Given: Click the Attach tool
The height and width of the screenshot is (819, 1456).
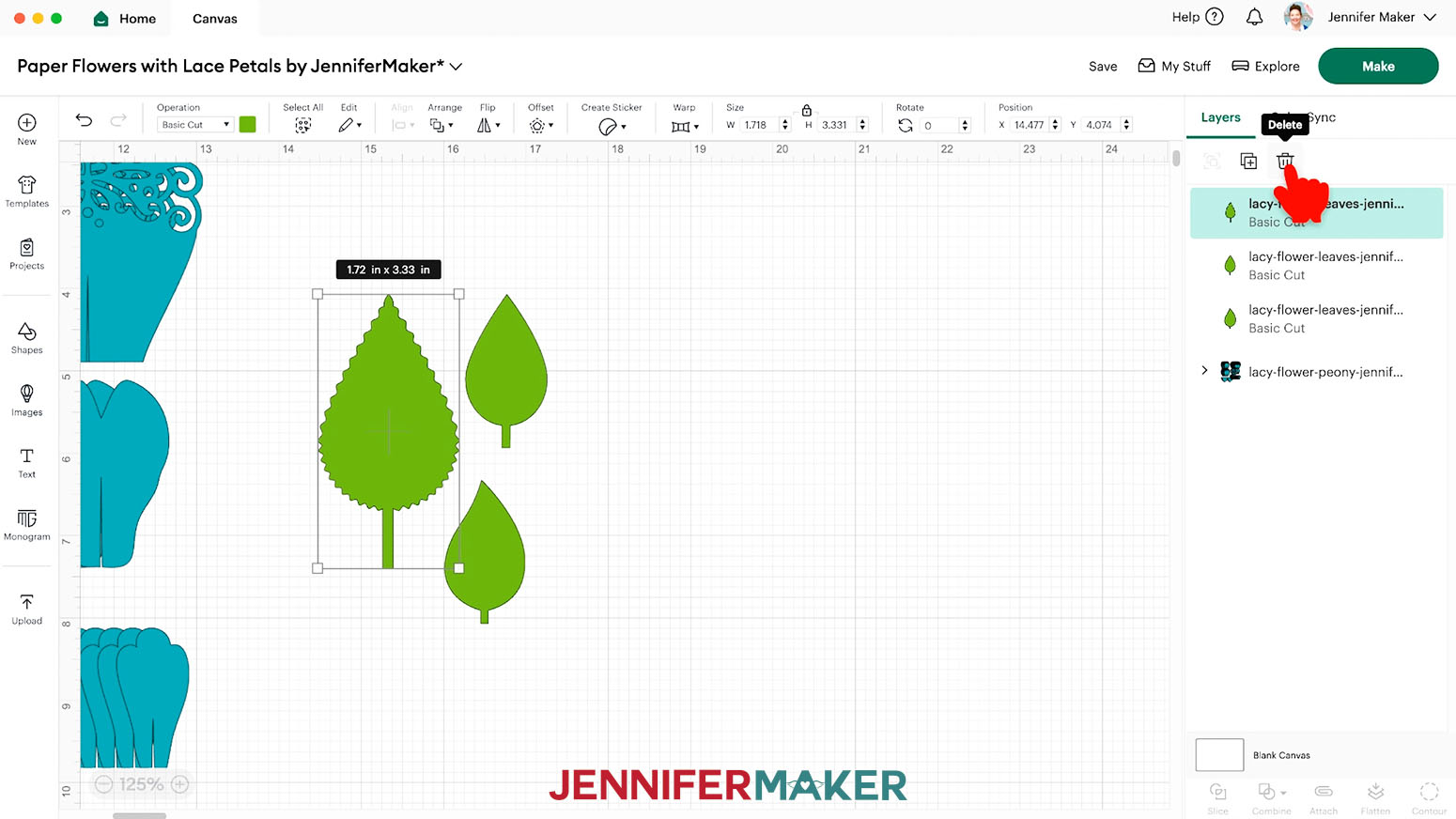Looking at the screenshot, I should [1324, 798].
